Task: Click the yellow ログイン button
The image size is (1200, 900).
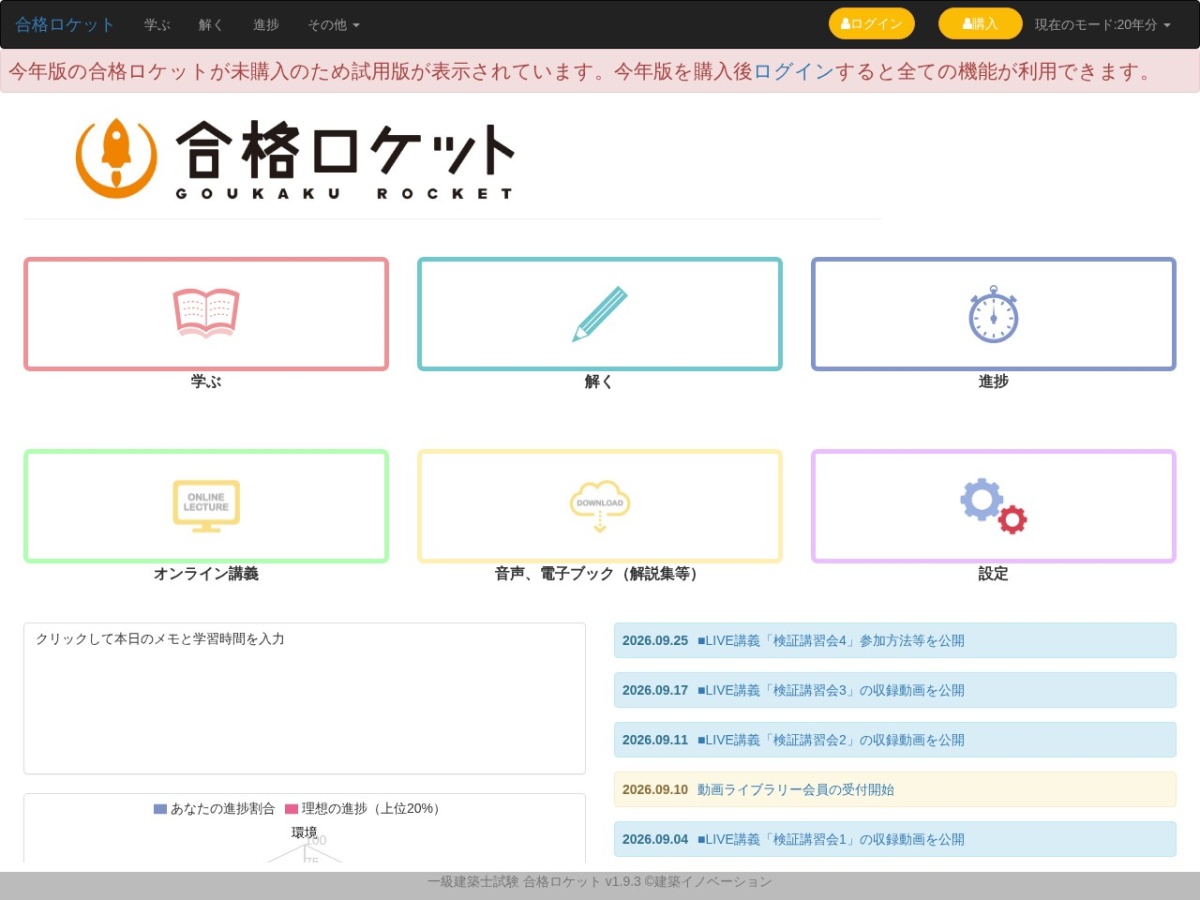Action: click(x=872, y=24)
